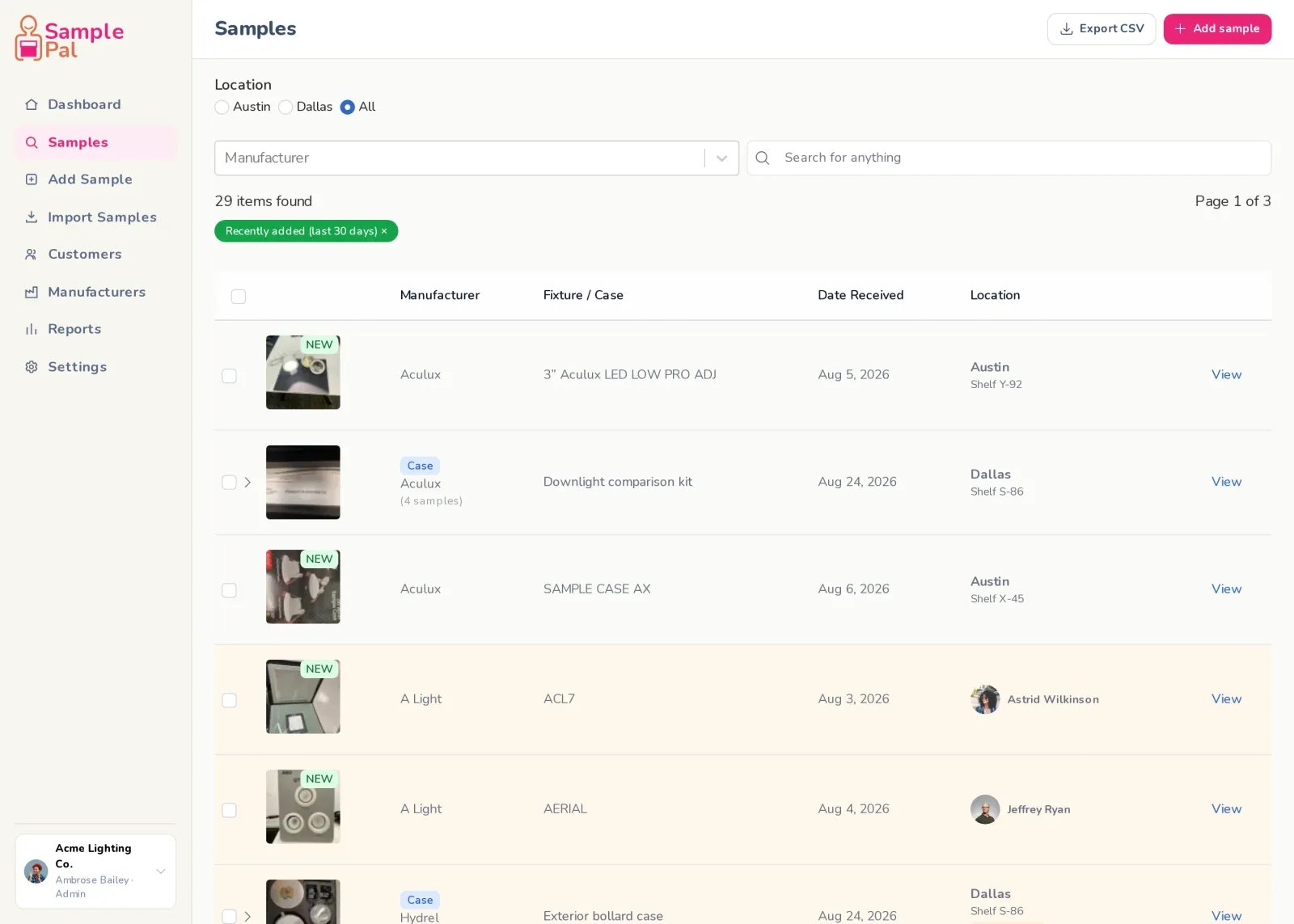Screen dimensions: 1294x924
Task: Open Manufacturers in the sidebar
Action: 95,292
